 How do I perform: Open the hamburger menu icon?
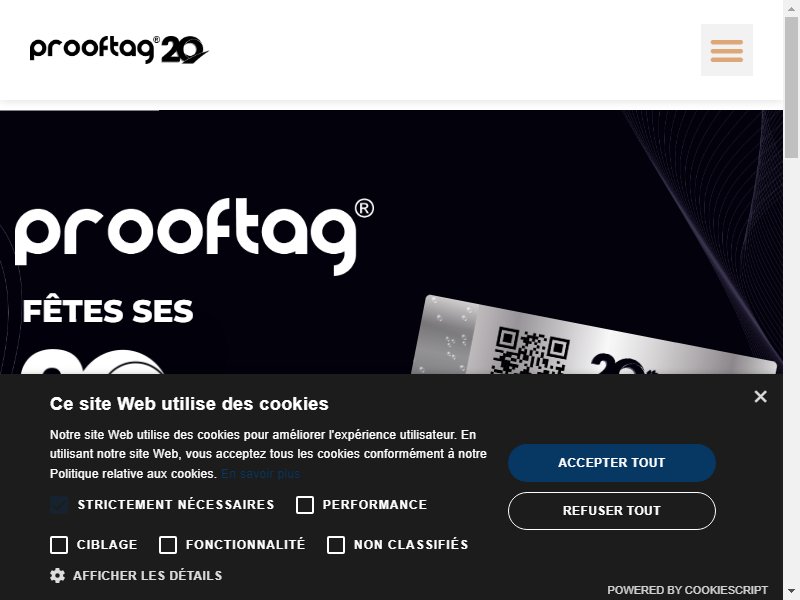(727, 50)
